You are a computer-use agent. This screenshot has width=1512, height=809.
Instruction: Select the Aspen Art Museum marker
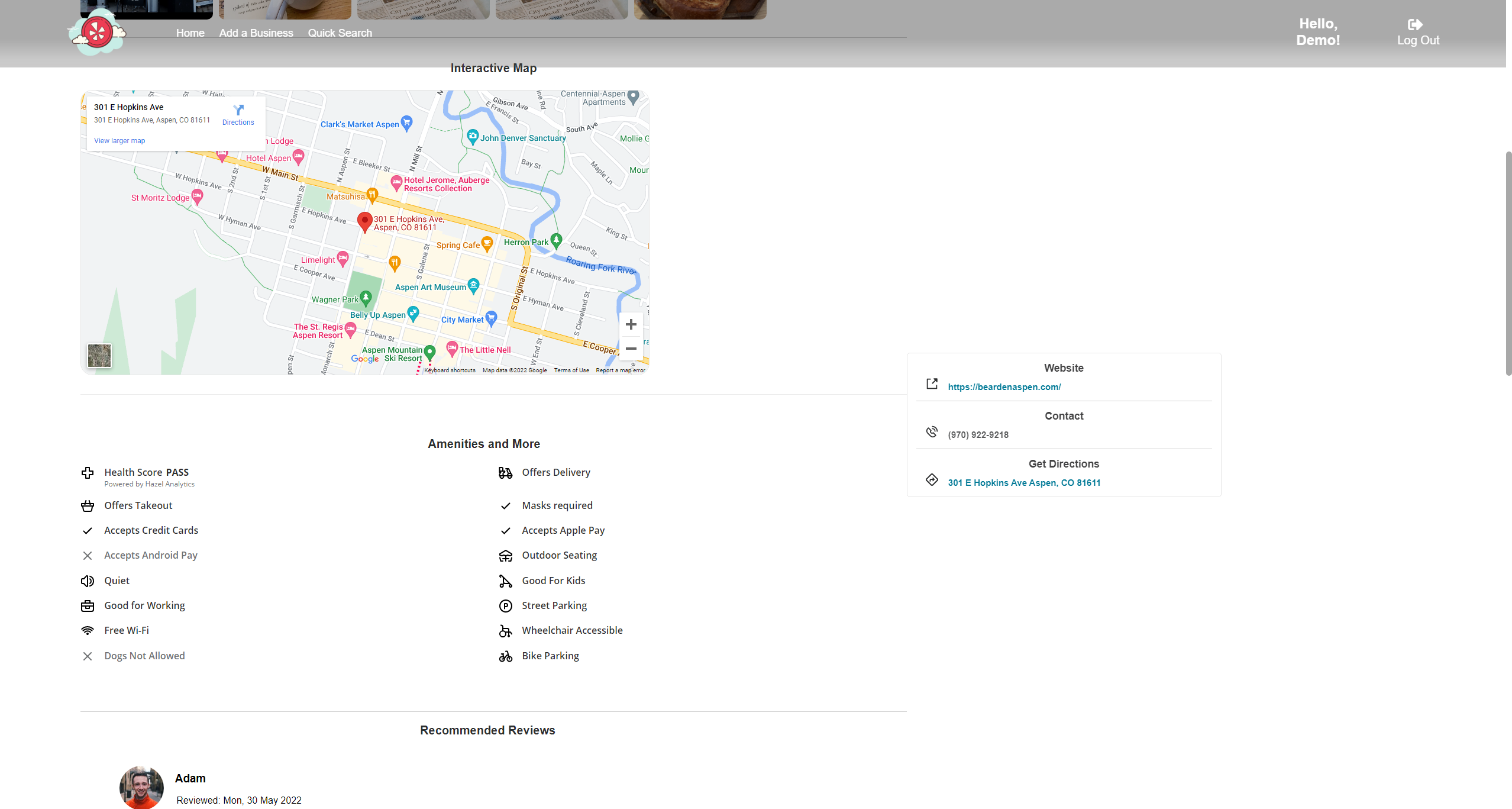coord(473,286)
